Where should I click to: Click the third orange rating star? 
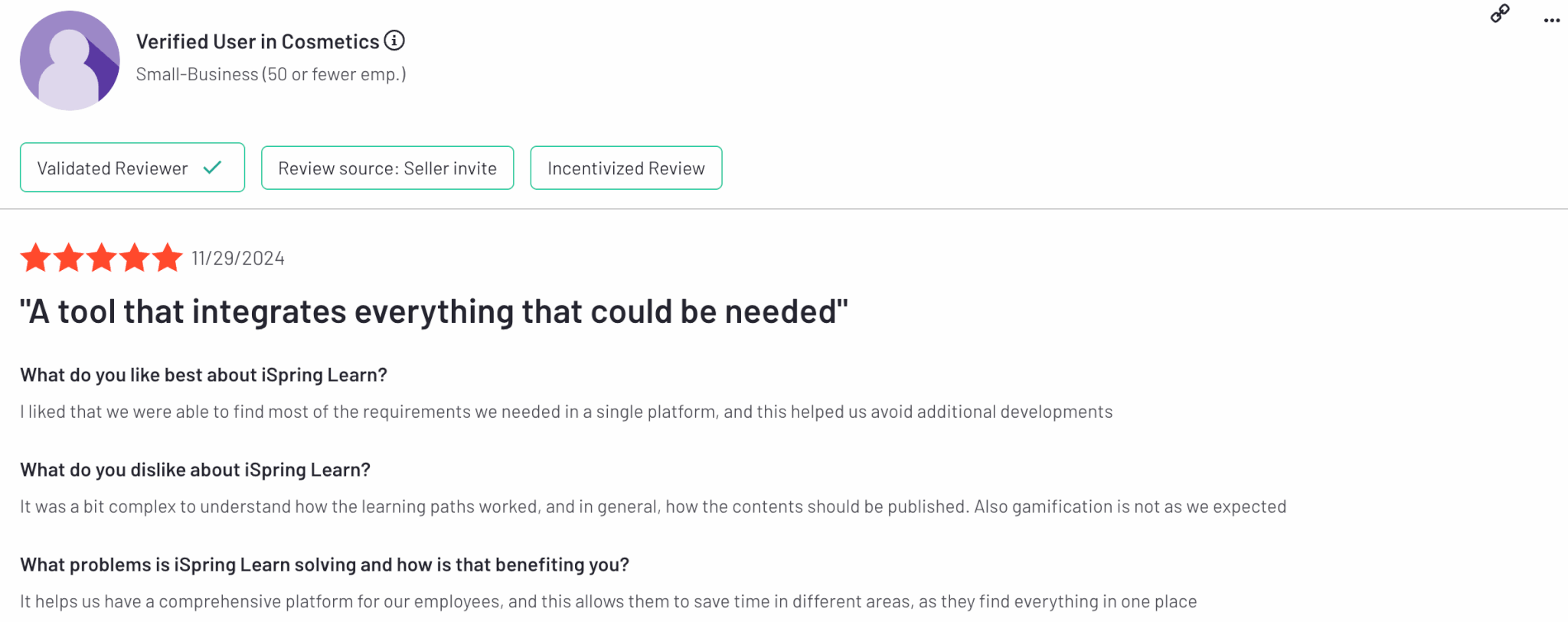pos(102,259)
